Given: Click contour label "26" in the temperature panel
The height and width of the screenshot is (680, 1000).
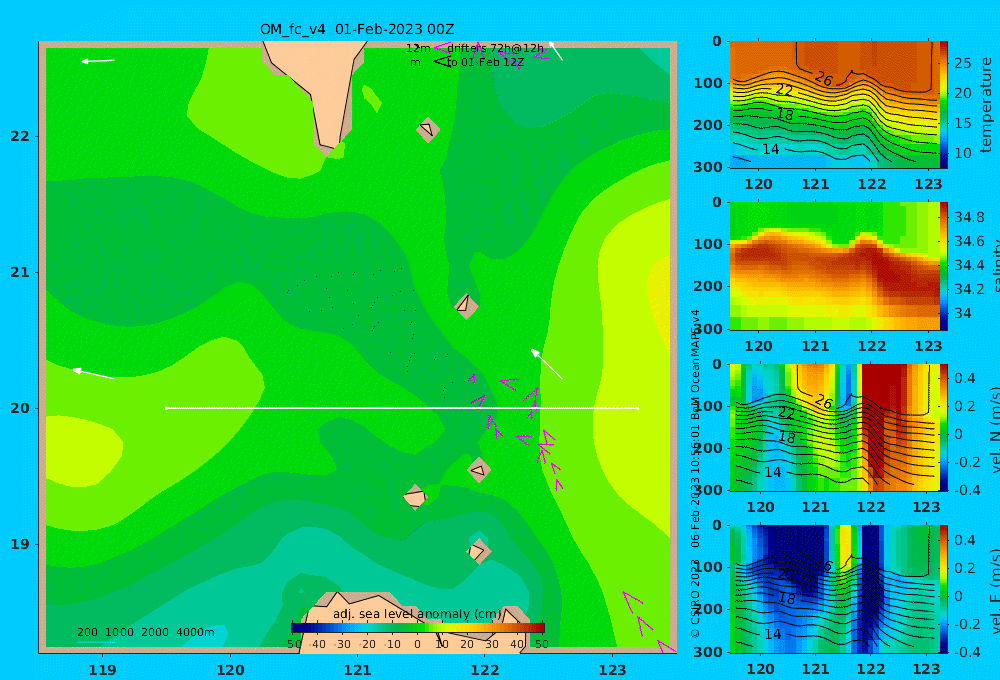Looking at the screenshot, I should click(x=824, y=79).
